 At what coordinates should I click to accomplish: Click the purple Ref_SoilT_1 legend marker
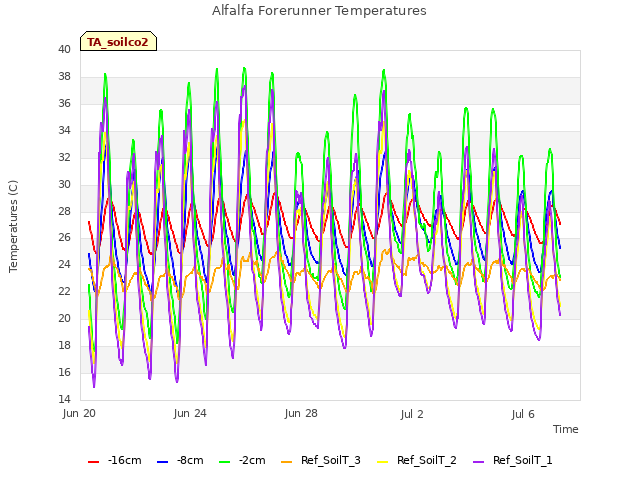478,462
